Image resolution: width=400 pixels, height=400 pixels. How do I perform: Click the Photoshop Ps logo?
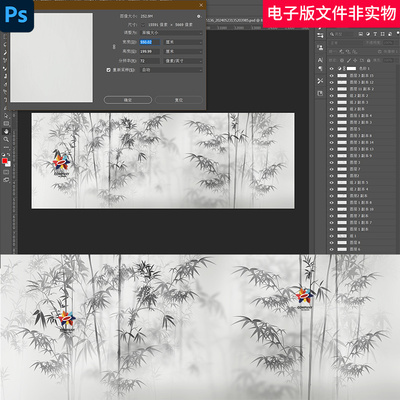(16, 15)
